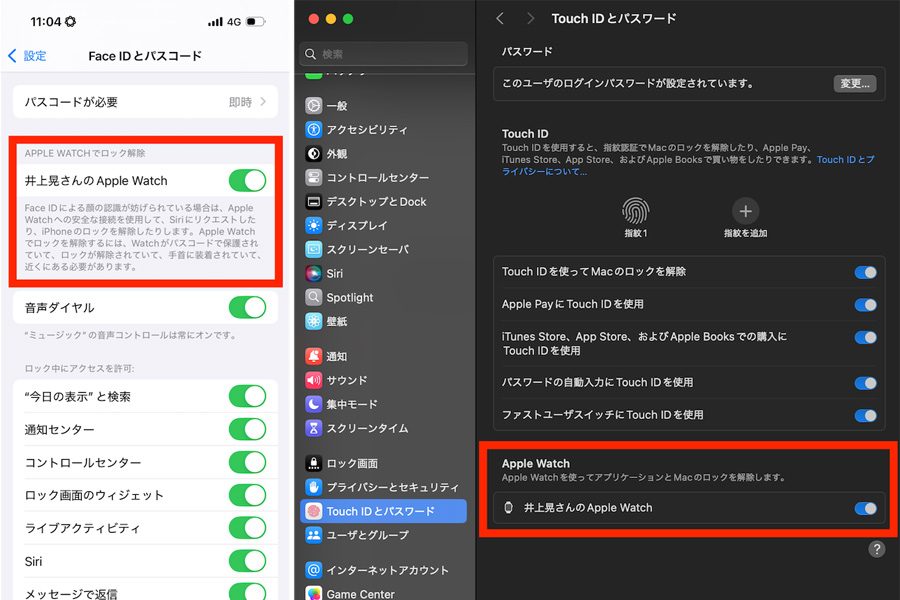
Task: Toggle the 音声ダイヤル switch
Action: (x=247, y=307)
